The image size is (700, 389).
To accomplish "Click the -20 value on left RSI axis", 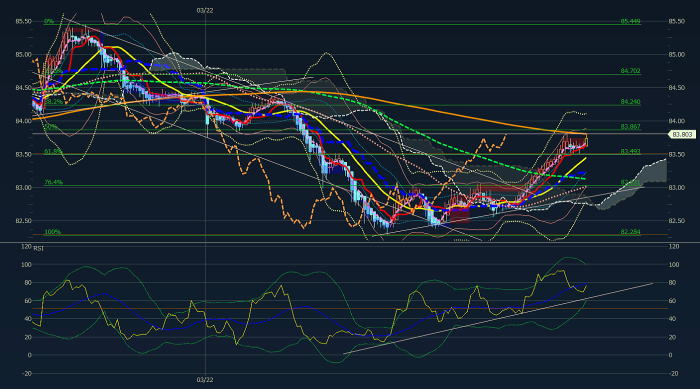I will point(27,373).
